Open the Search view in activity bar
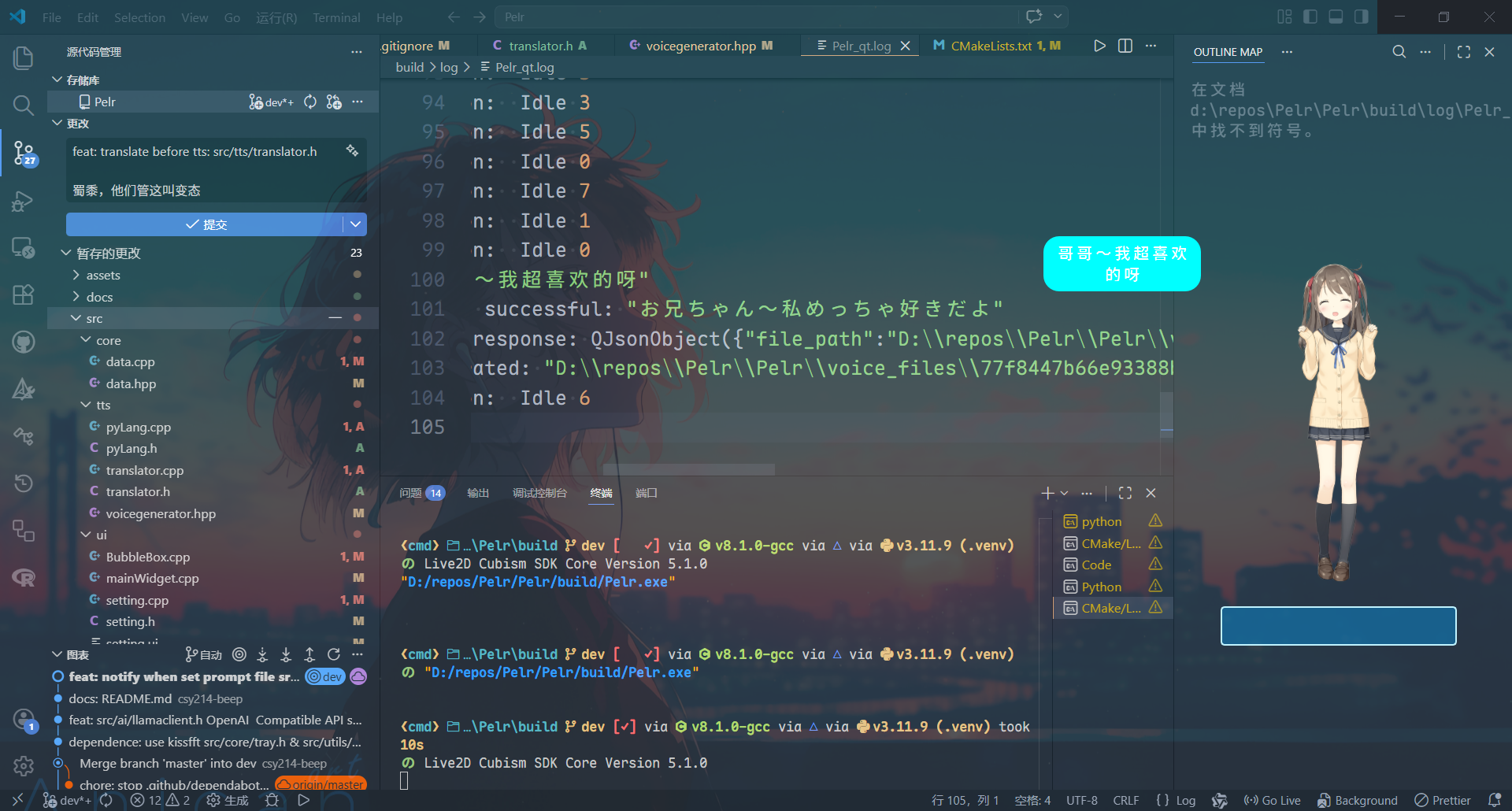This screenshot has width=1512, height=811. (x=24, y=105)
